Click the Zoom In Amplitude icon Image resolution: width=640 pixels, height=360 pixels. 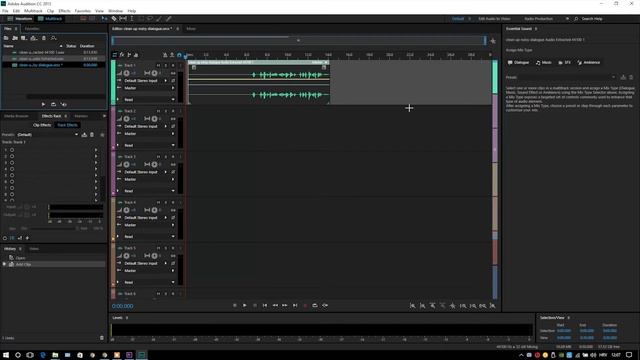412,305
